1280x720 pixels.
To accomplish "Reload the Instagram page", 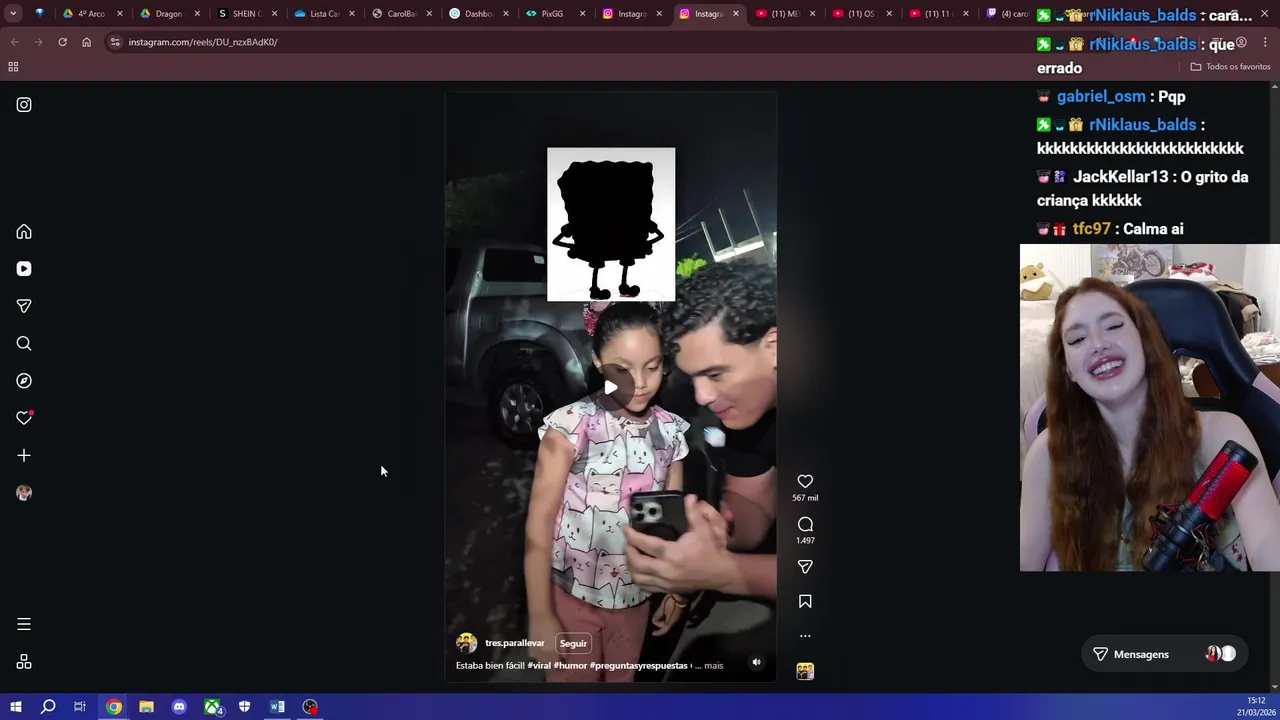I will (62, 42).
